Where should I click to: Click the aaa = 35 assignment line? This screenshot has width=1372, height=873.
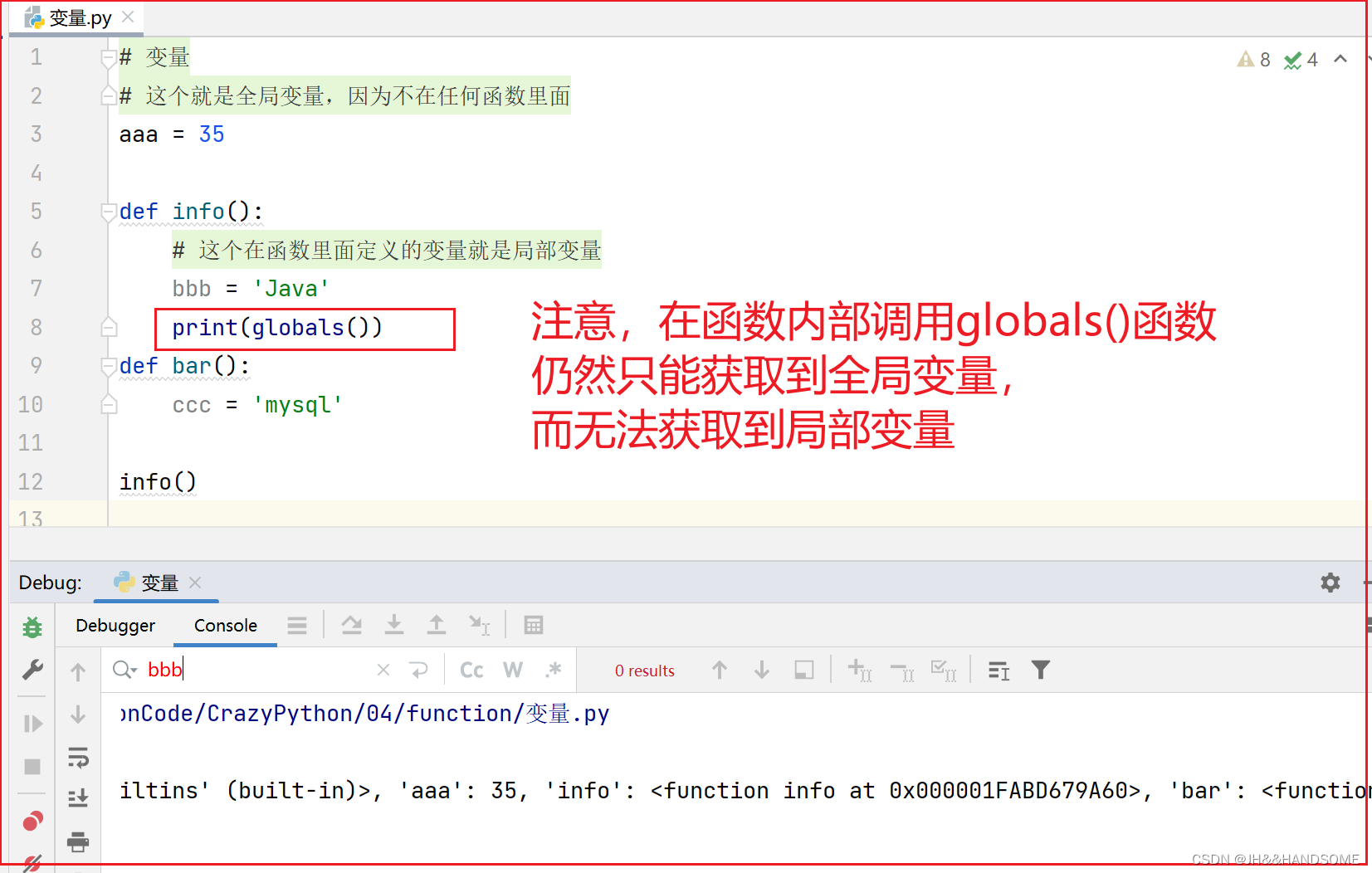coord(172,134)
